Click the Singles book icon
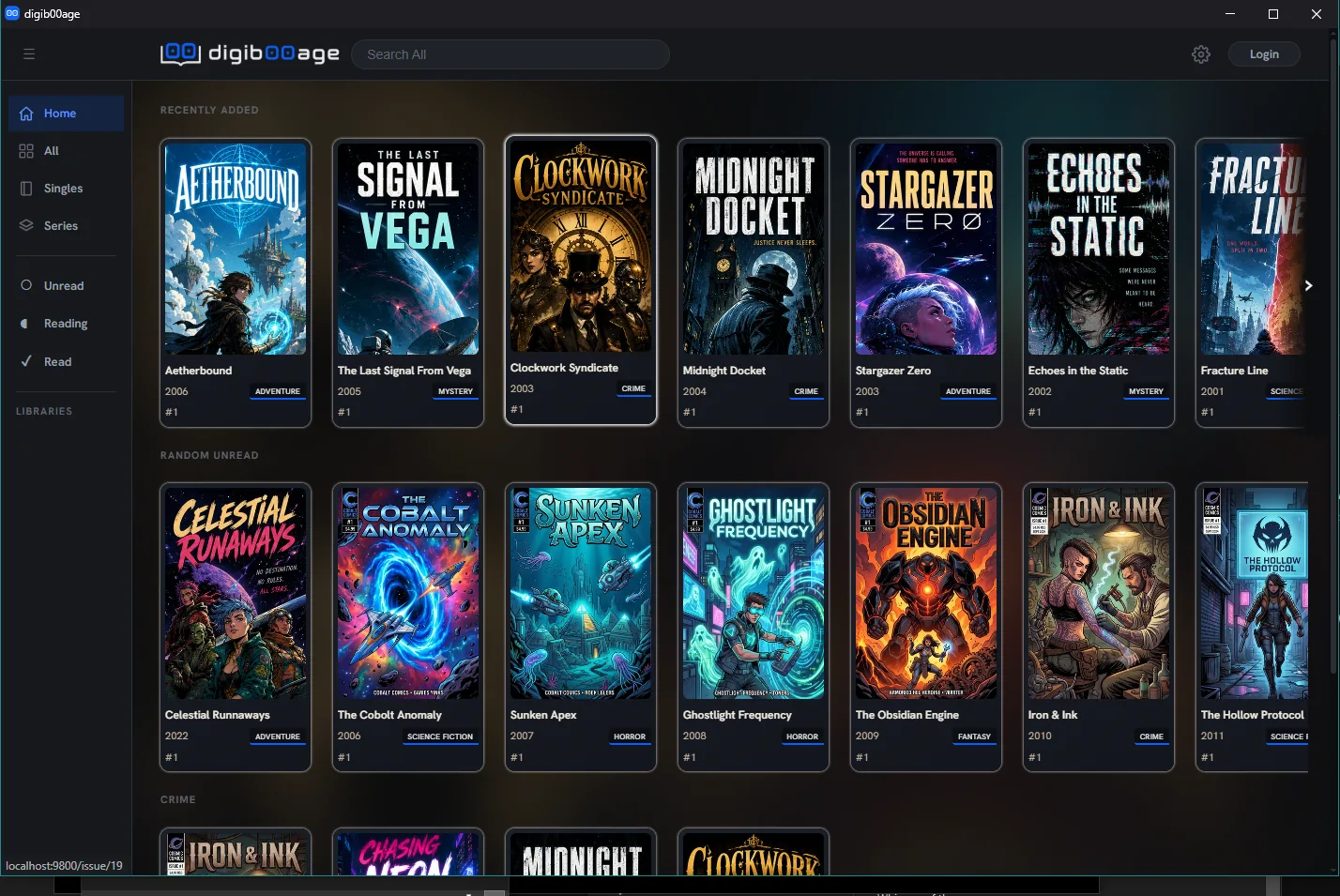This screenshot has height=896, width=1340. point(26,189)
